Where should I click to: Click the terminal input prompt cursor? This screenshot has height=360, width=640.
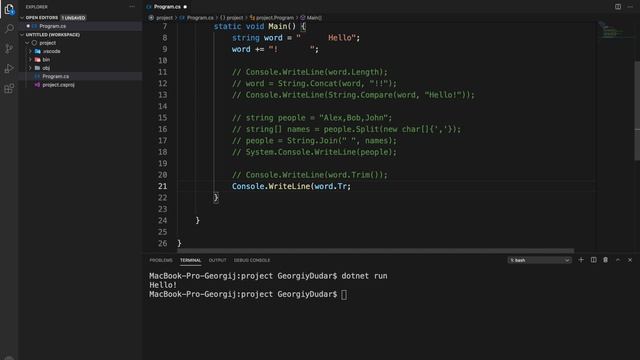[344, 294]
